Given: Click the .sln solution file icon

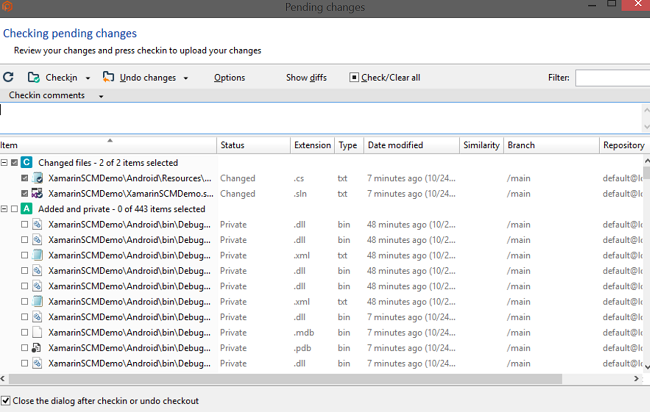Looking at the screenshot, I should 37,193.
